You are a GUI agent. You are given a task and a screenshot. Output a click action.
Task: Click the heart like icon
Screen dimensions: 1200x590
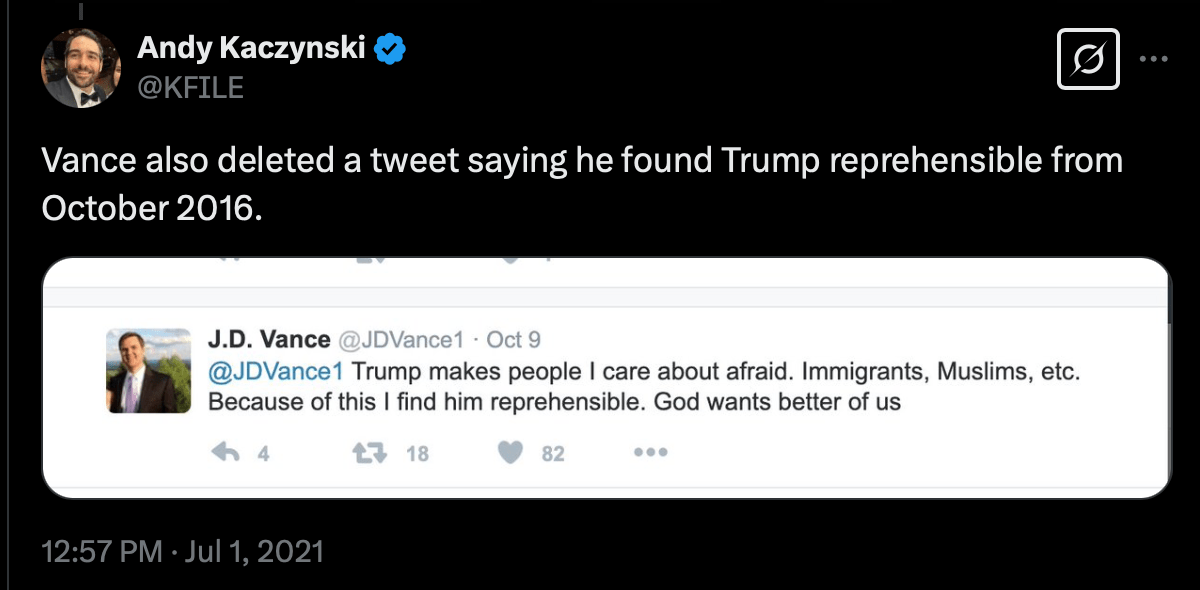510,453
